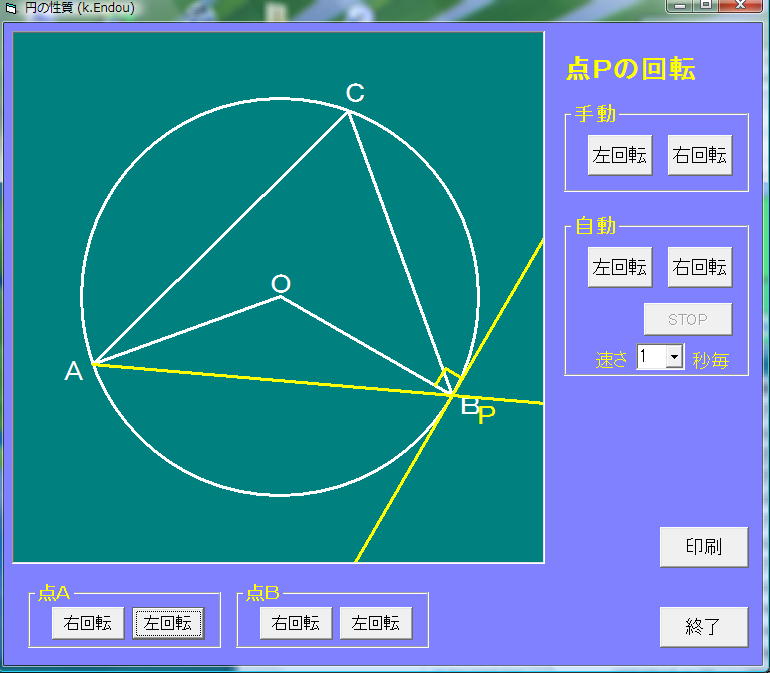The image size is (770, 673).
Task: Click 終了 exit button
Action: [x=704, y=627]
